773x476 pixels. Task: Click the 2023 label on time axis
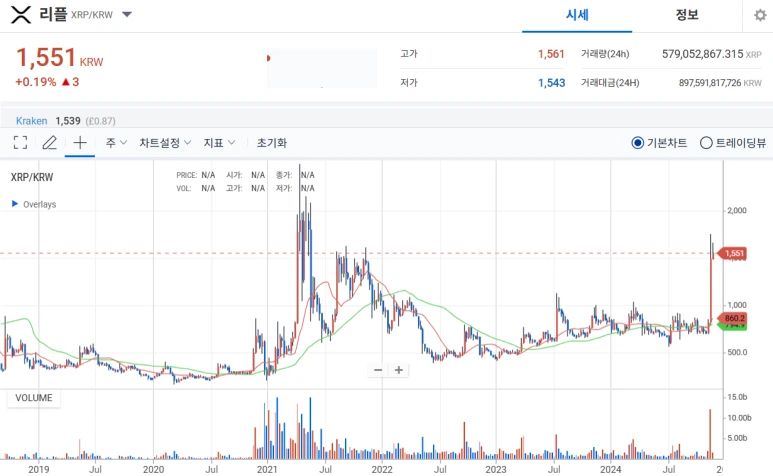click(x=496, y=470)
